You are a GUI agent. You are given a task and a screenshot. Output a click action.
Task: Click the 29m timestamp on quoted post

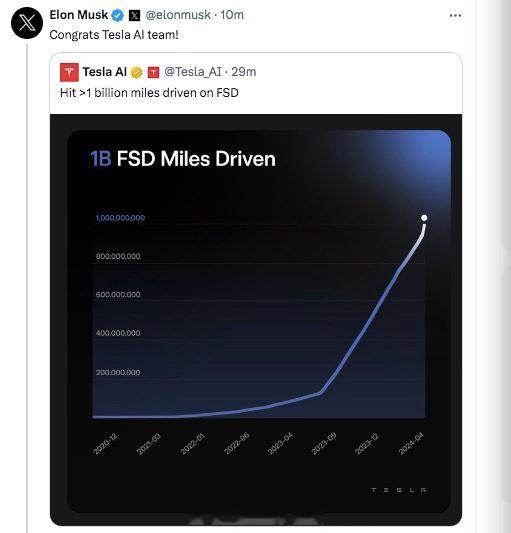click(244, 72)
